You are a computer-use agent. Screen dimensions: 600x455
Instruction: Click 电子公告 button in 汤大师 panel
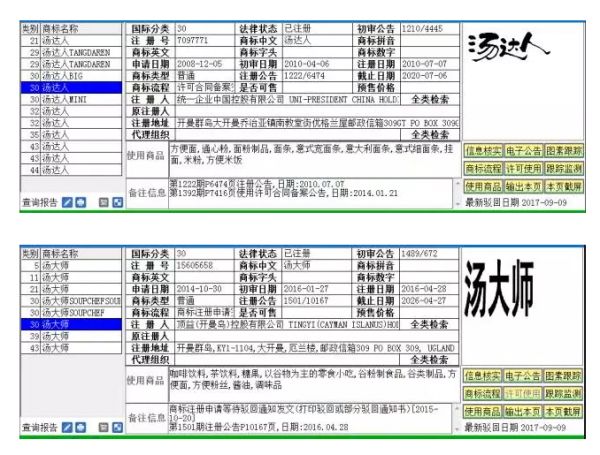pos(522,375)
